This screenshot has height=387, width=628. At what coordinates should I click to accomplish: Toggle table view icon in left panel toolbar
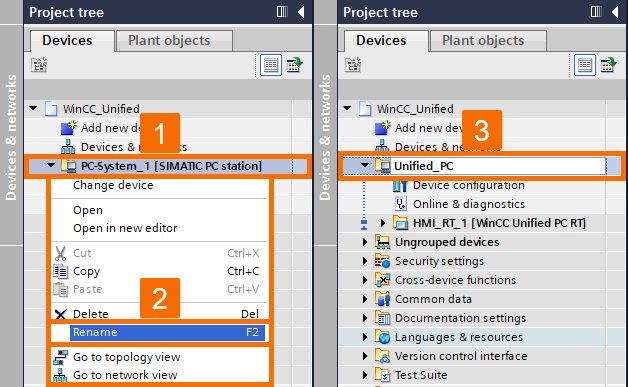pos(271,65)
